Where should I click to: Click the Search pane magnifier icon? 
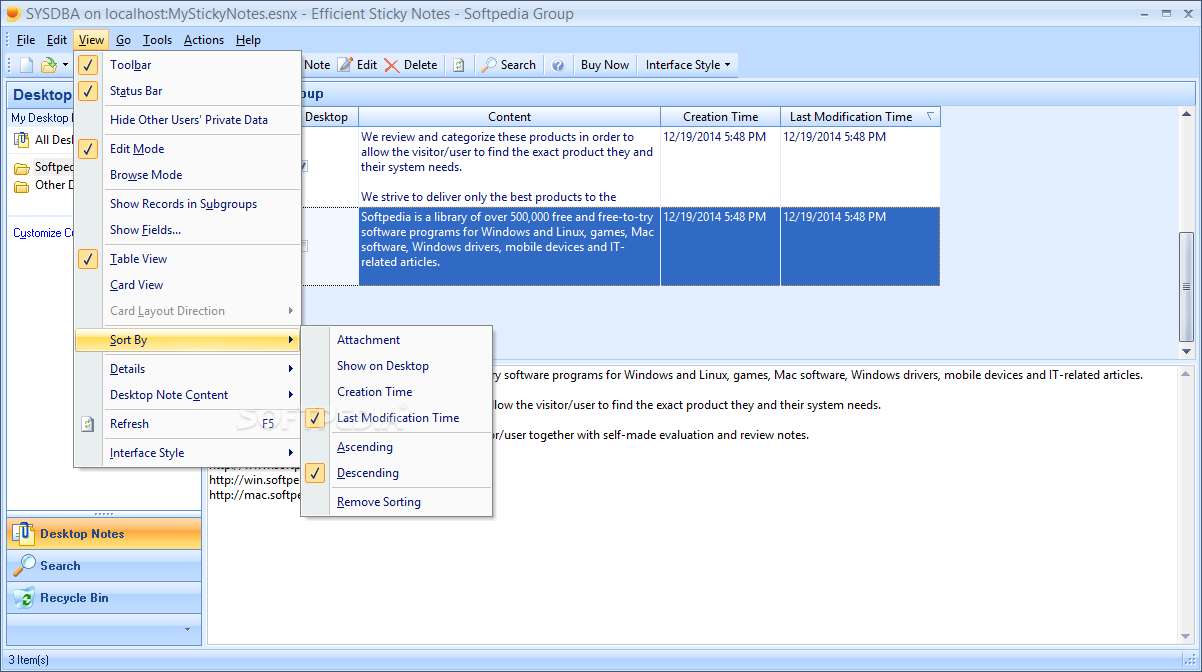[24, 565]
